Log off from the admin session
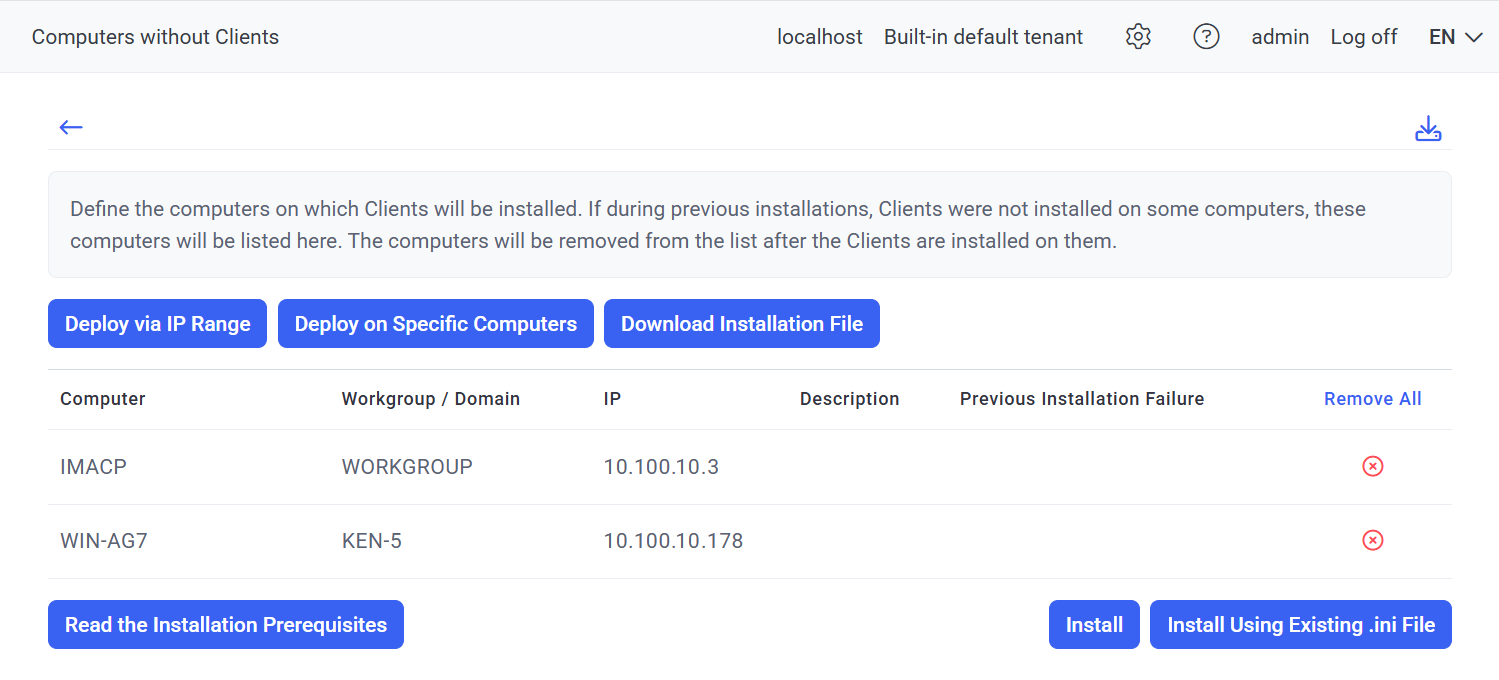The width and height of the screenshot is (1499, 680). tap(1363, 37)
